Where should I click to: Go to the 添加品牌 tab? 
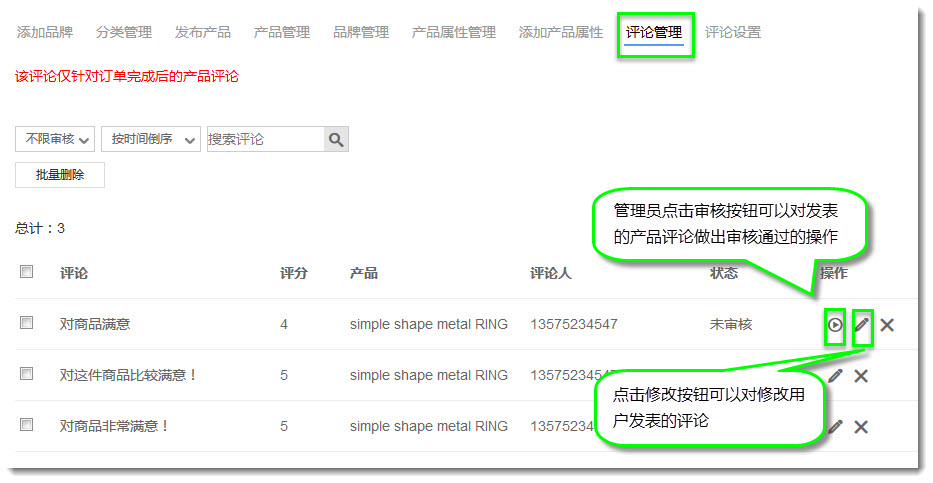coord(44,32)
